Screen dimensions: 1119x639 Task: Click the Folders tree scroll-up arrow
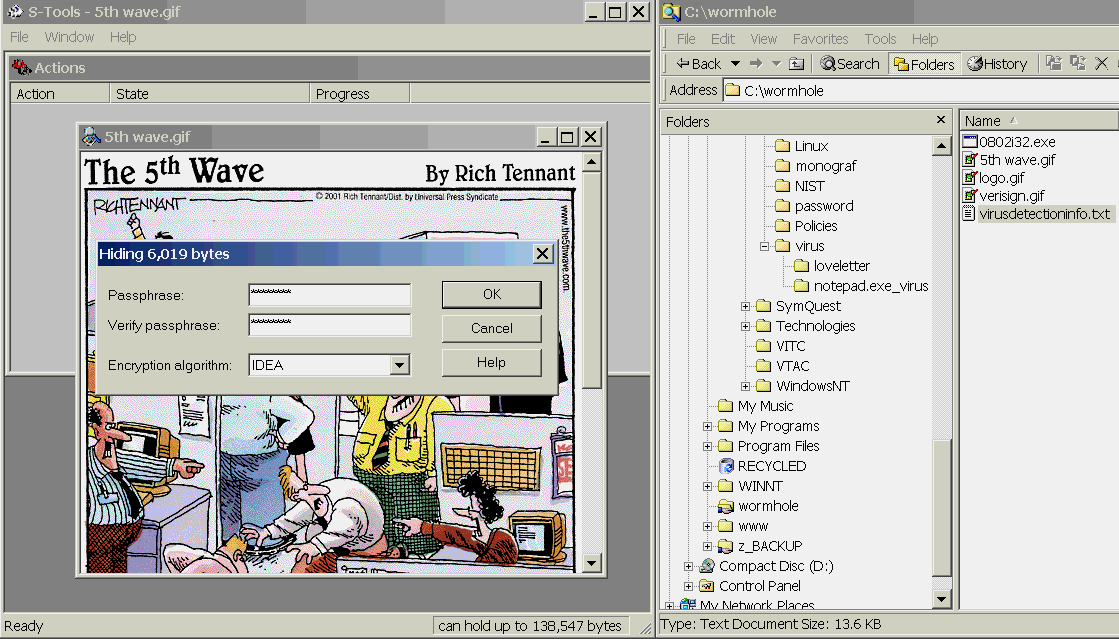coord(942,146)
